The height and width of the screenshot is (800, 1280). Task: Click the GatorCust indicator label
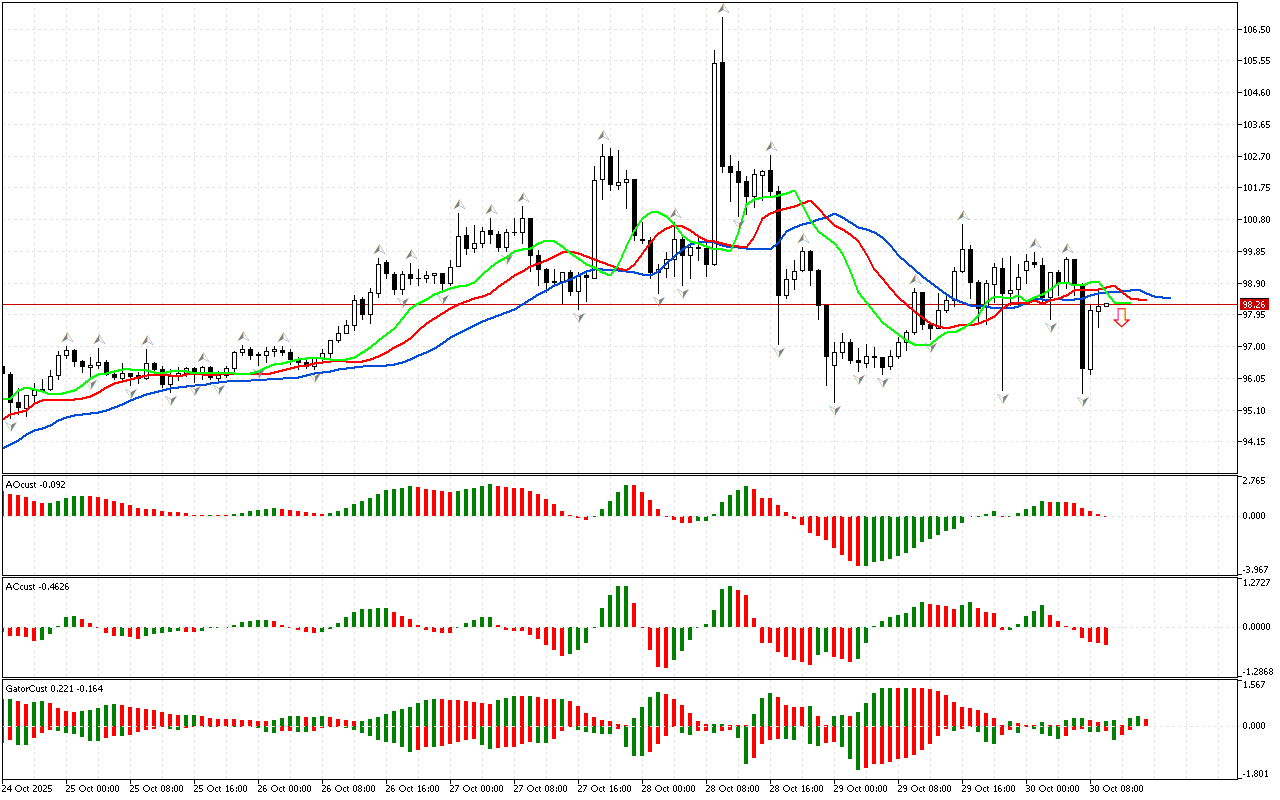pos(53,688)
